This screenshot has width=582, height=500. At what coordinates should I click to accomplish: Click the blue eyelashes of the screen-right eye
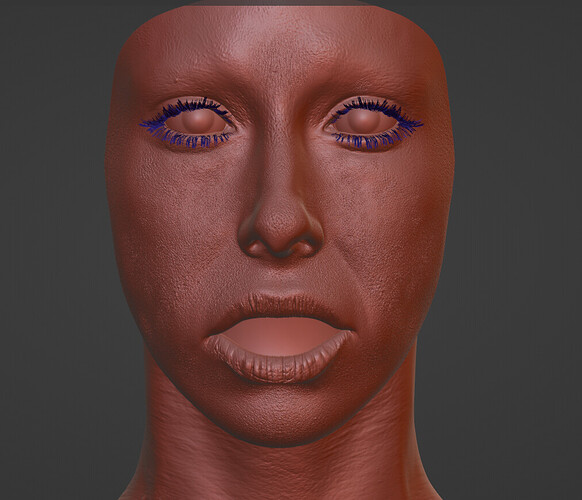tap(375, 123)
